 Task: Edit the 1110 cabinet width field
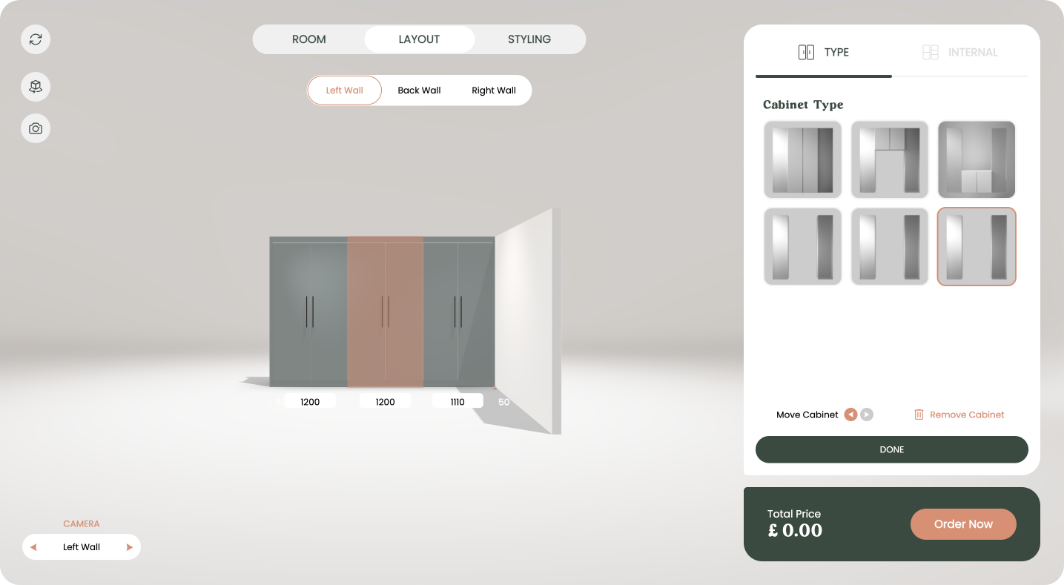[457, 402]
